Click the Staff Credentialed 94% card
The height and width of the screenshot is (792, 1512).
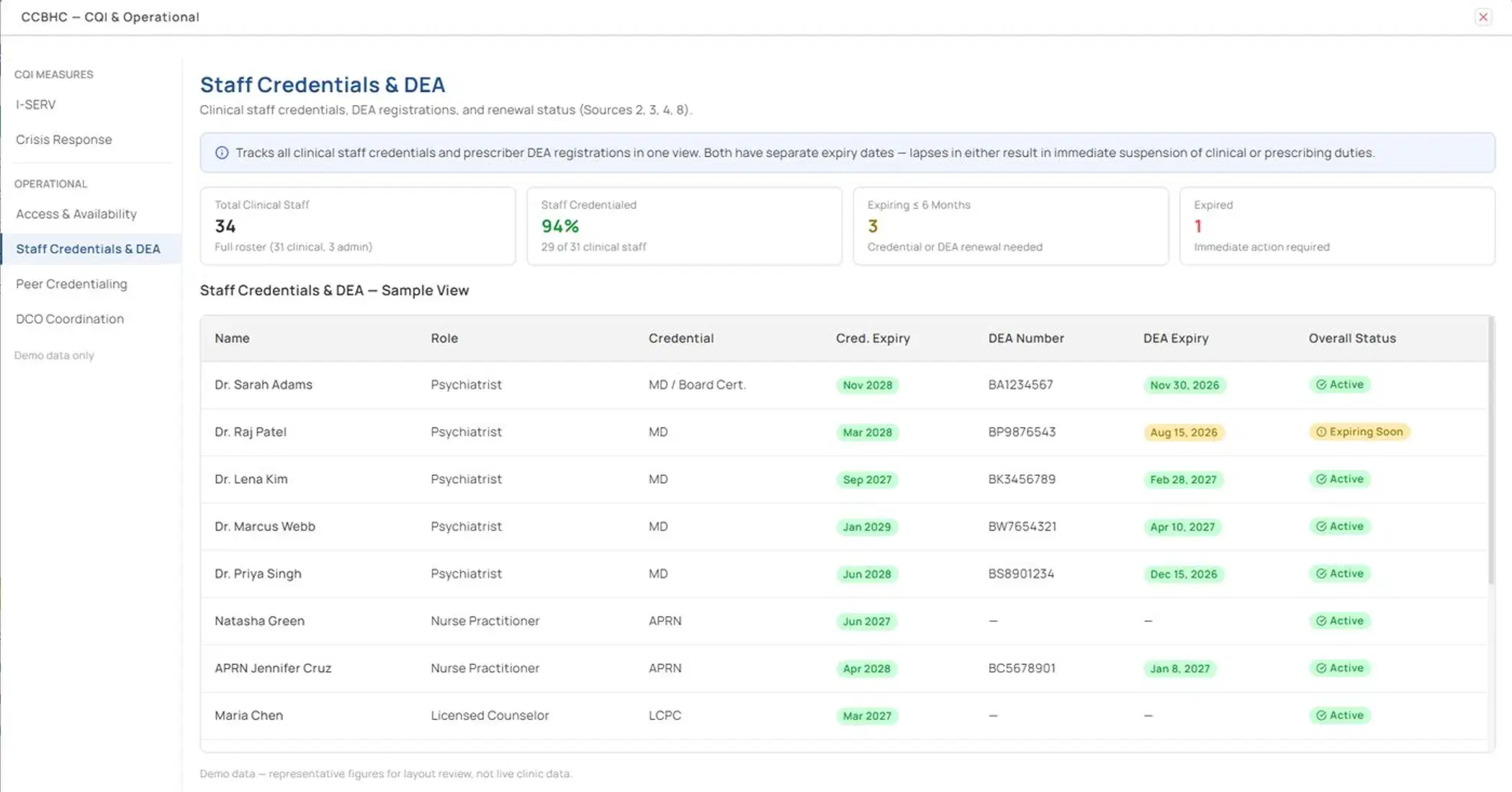[x=684, y=226]
